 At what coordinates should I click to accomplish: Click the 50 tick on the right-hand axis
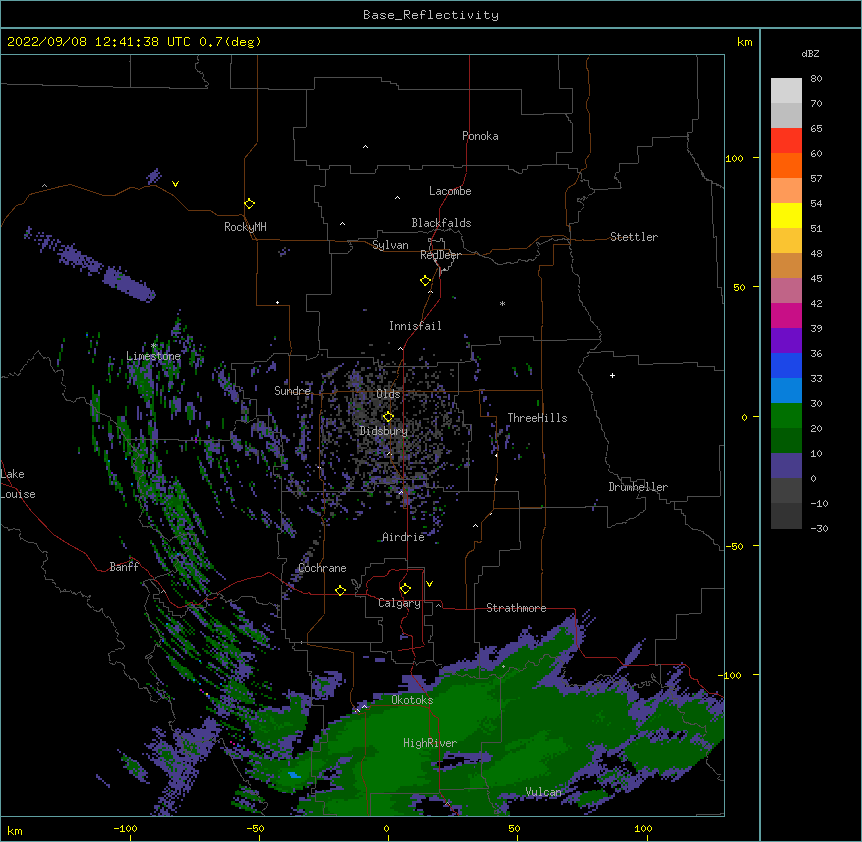pos(739,287)
